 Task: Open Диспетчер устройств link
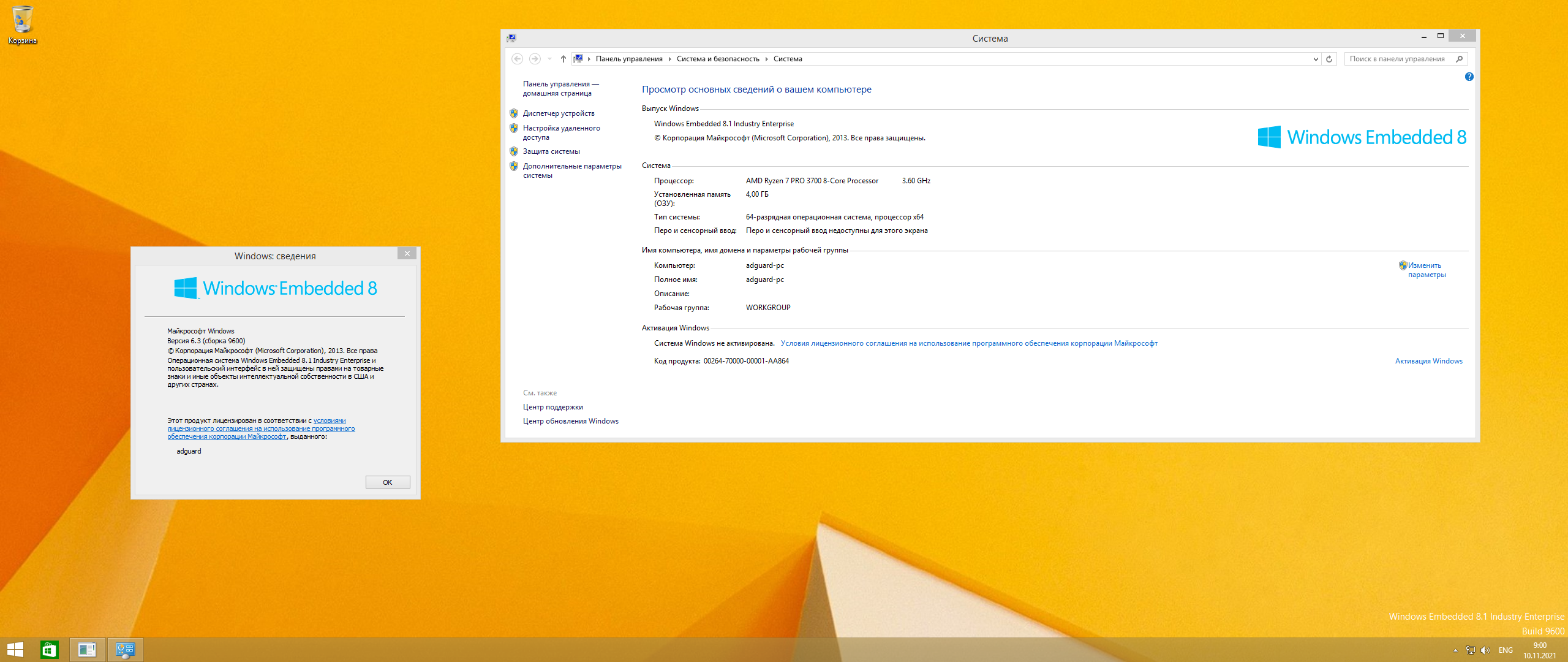pos(559,113)
